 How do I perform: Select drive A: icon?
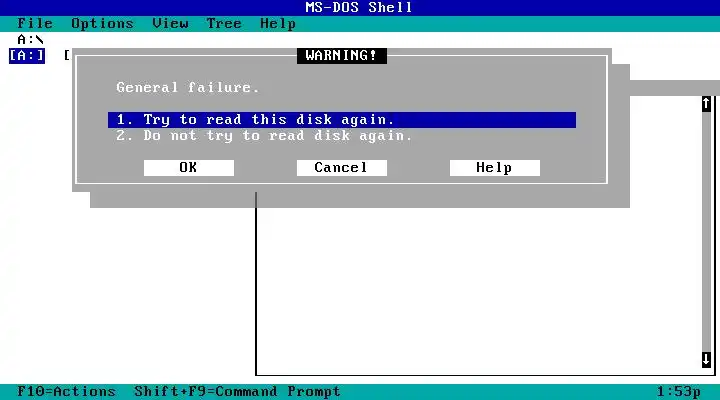pyautogui.click(x=27, y=56)
